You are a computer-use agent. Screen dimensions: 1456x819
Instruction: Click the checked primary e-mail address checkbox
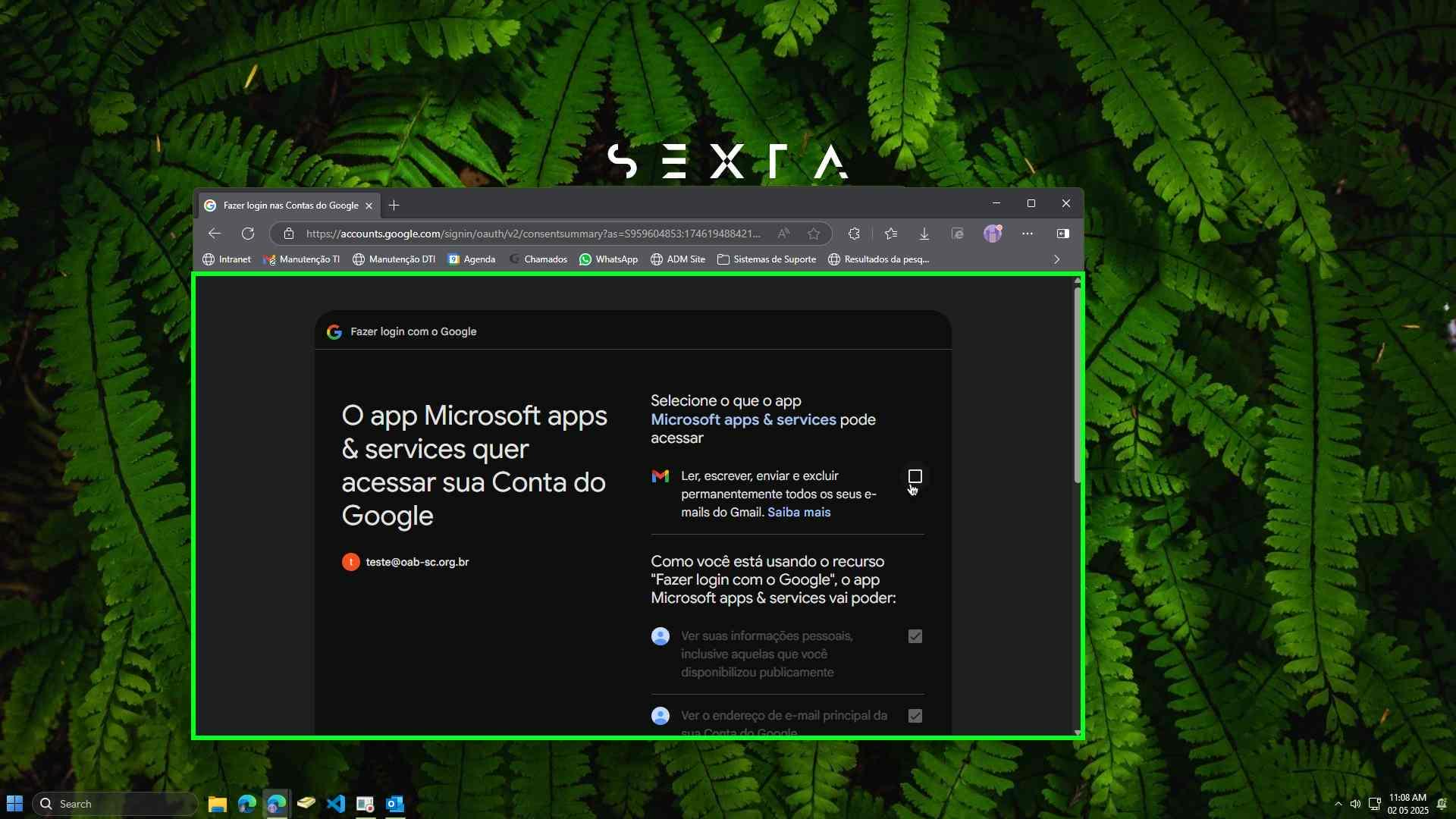[x=915, y=716]
